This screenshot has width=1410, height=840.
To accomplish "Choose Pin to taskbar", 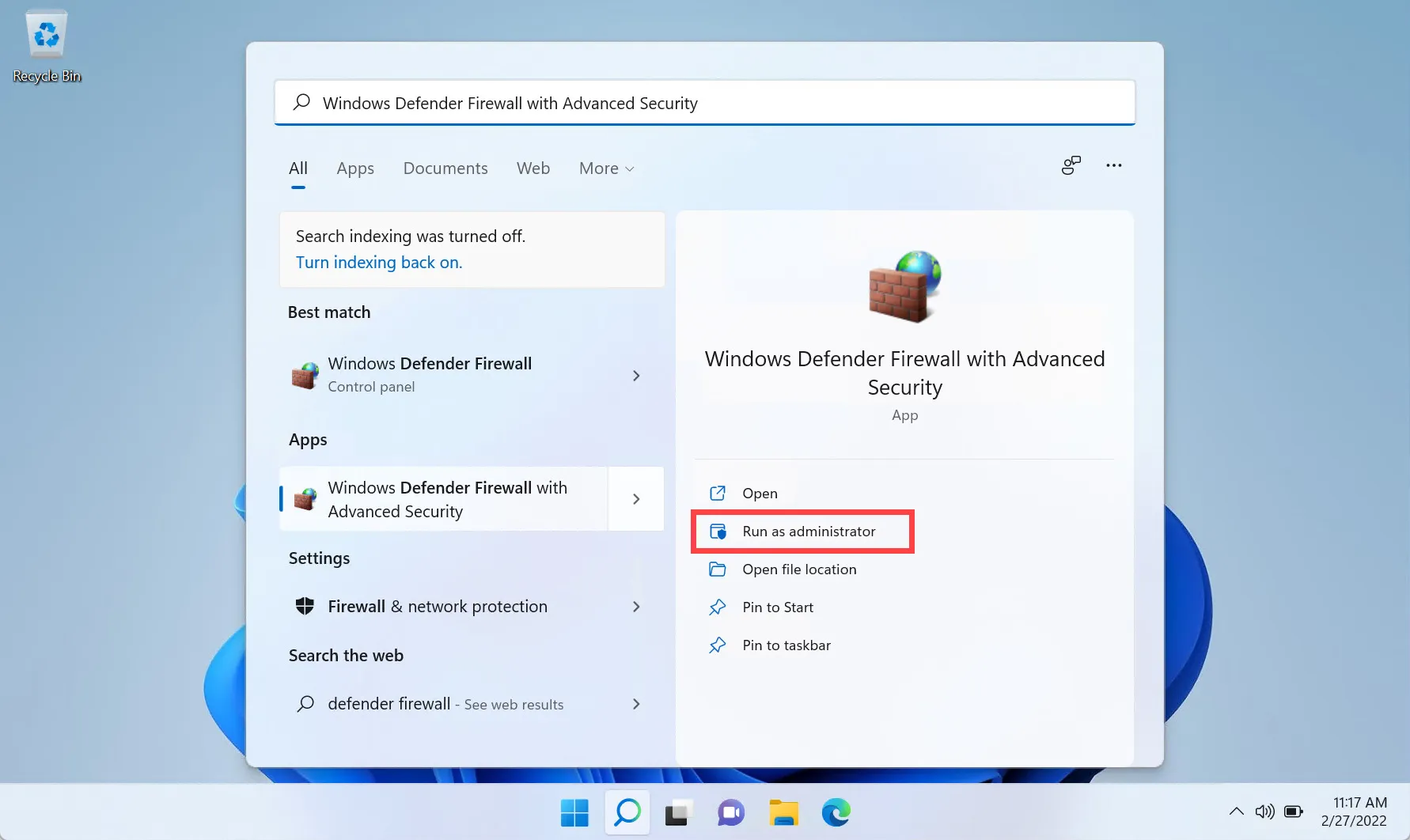I will click(786, 645).
